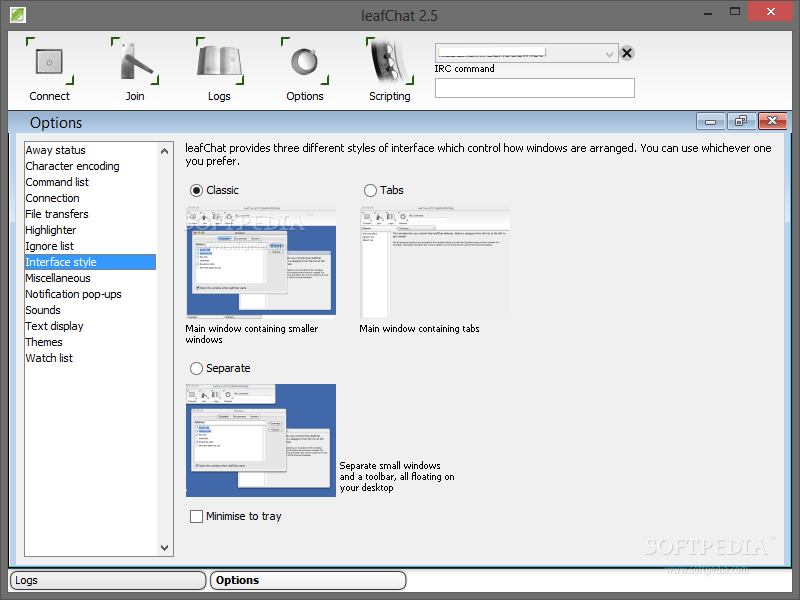Select Notification pop-ups category
Screen dimensions: 800x600
[90, 294]
